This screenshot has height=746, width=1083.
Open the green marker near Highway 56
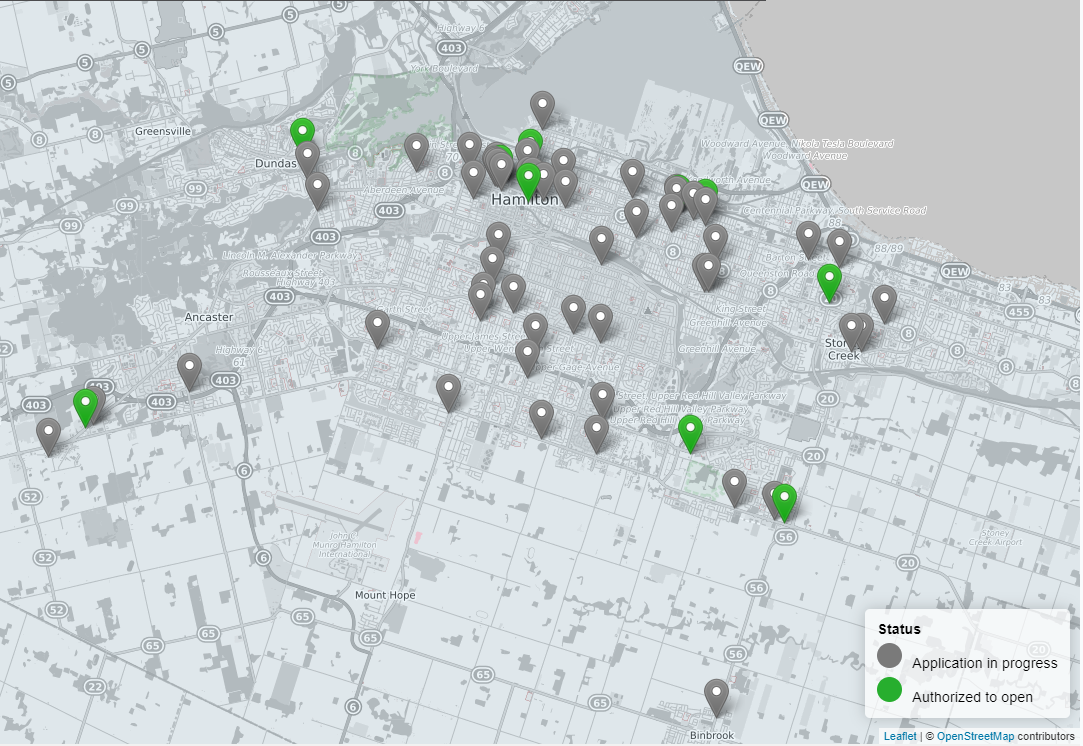pyautogui.click(x=785, y=501)
